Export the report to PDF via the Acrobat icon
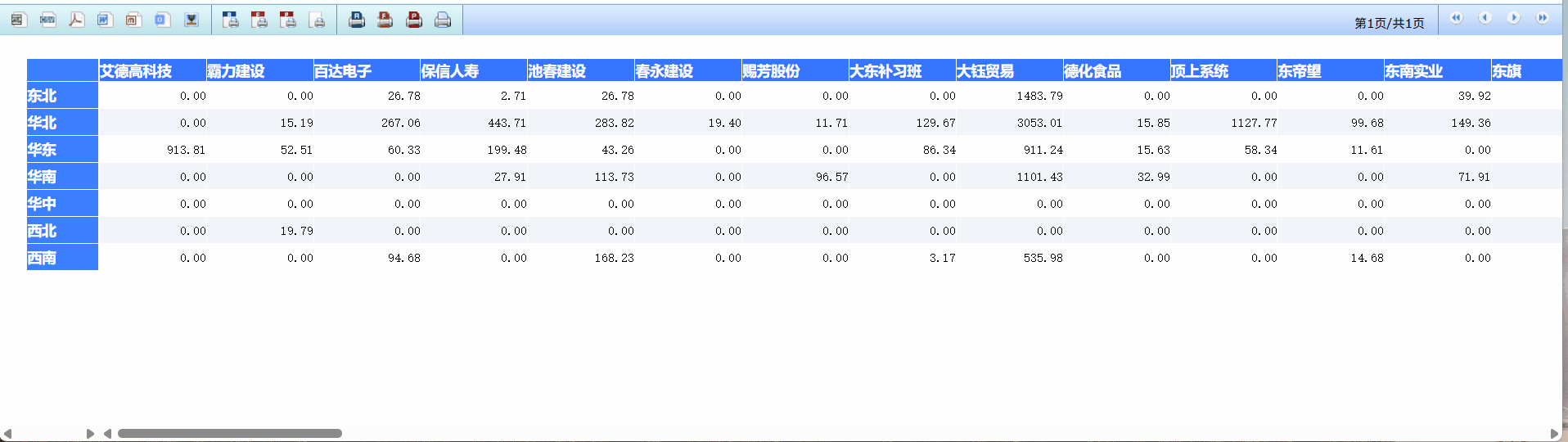Viewport: 1568px width, 442px height. tap(76, 20)
